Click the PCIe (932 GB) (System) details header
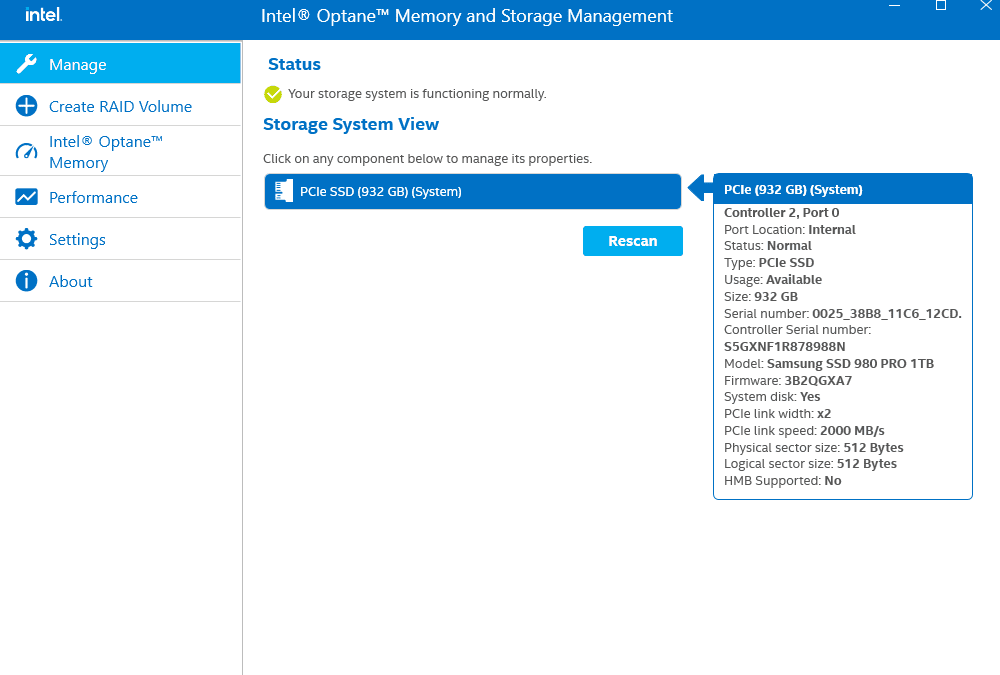The image size is (1000, 675). point(842,189)
